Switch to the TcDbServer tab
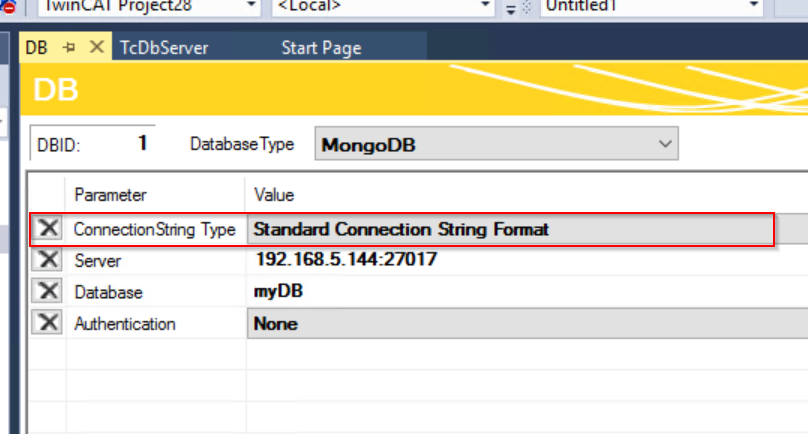 pyautogui.click(x=164, y=48)
